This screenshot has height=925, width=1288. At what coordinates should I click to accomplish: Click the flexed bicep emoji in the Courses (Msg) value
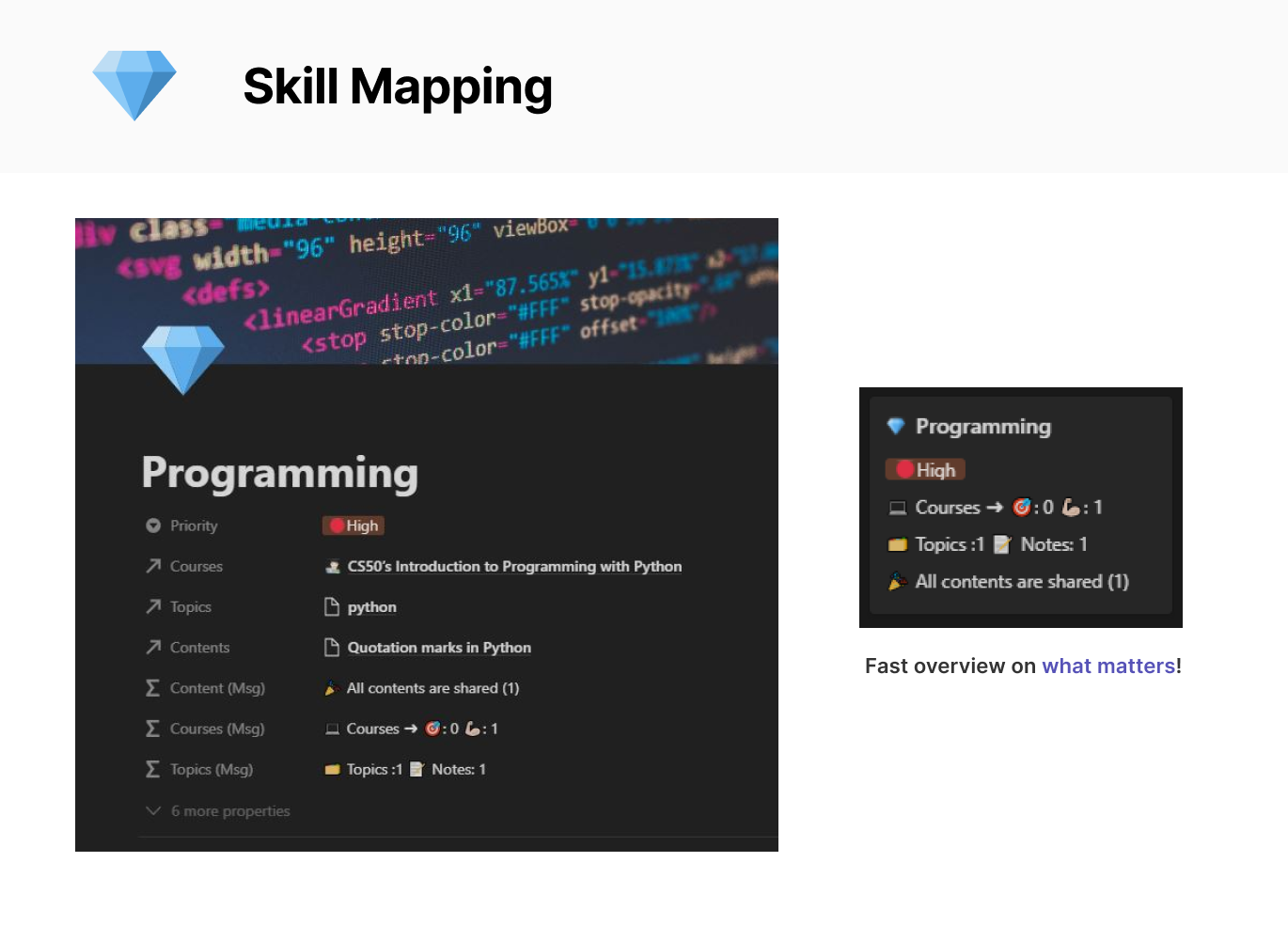(x=473, y=728)
